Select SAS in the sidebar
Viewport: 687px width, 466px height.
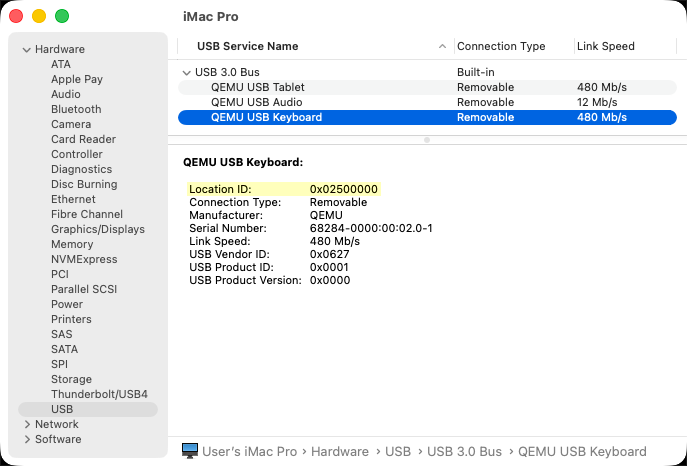coord(61,334)
